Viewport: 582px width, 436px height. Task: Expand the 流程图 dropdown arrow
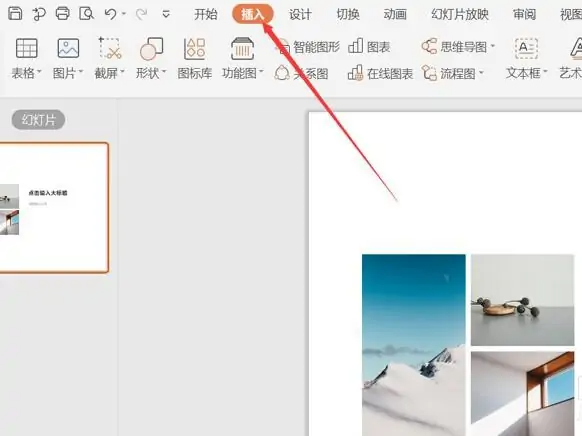(481, 73)
